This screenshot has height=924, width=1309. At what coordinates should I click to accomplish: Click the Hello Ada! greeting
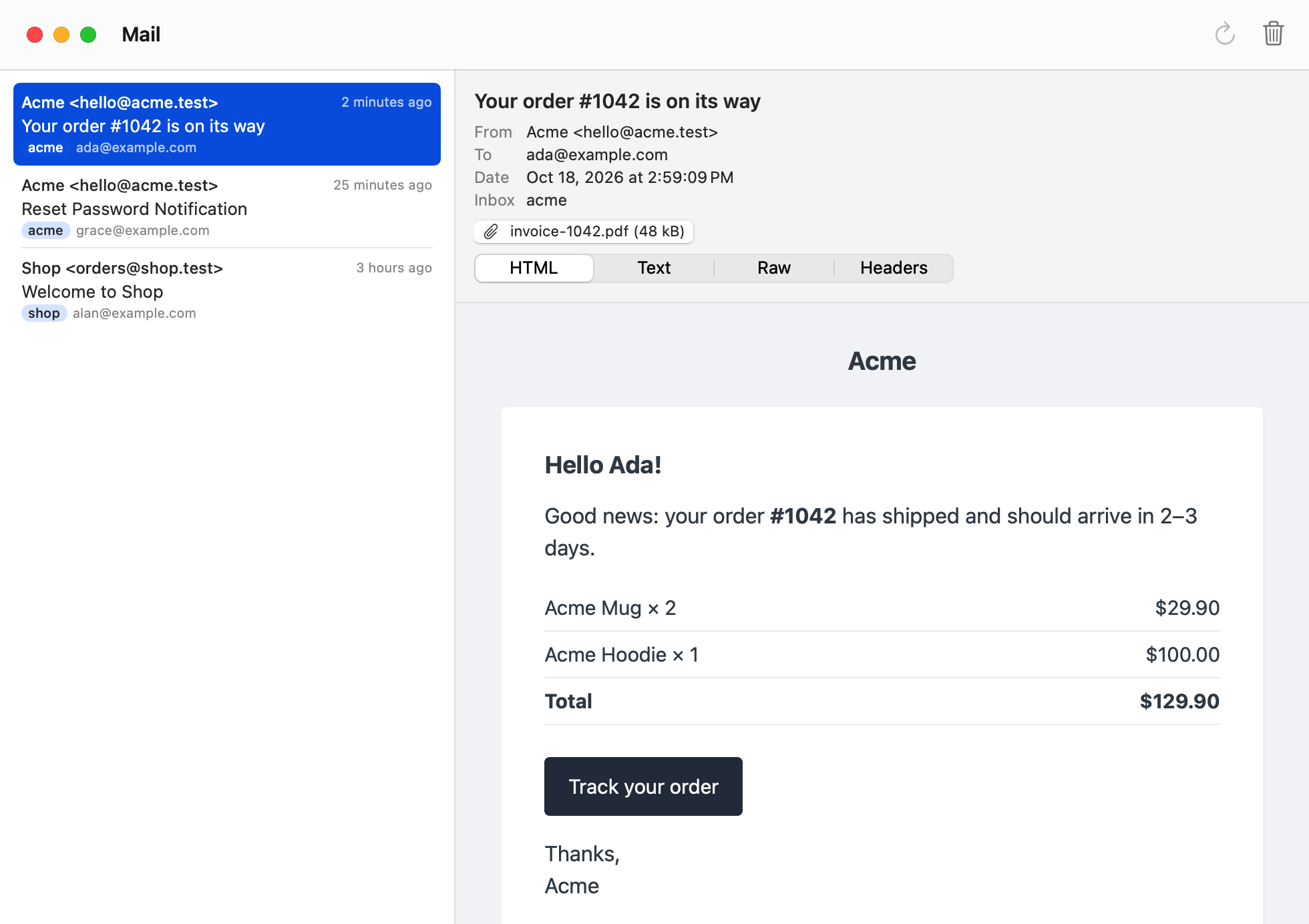[603, 465]
